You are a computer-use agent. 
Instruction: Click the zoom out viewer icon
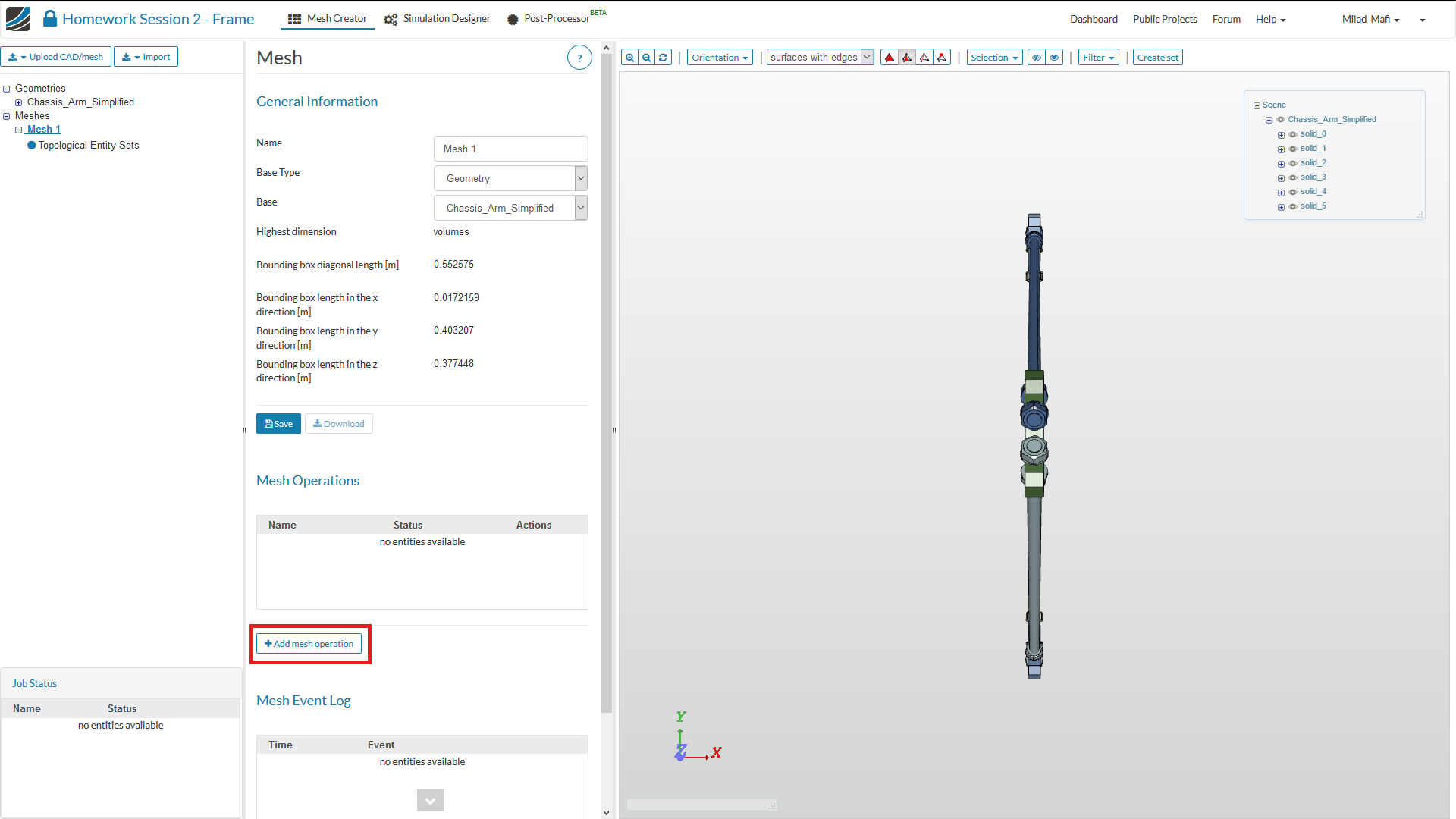pos(646,58)
